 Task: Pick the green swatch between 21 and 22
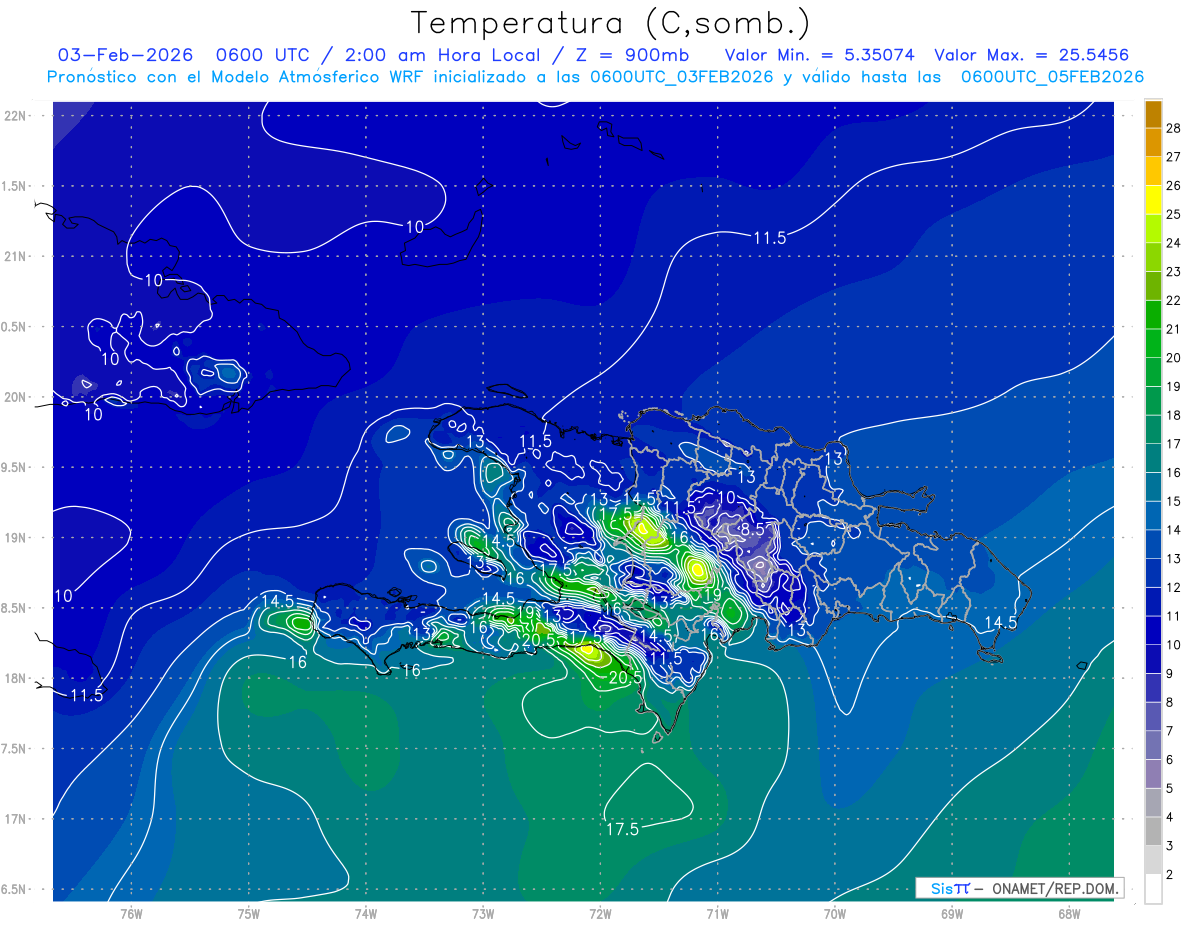coord(1153,315)
